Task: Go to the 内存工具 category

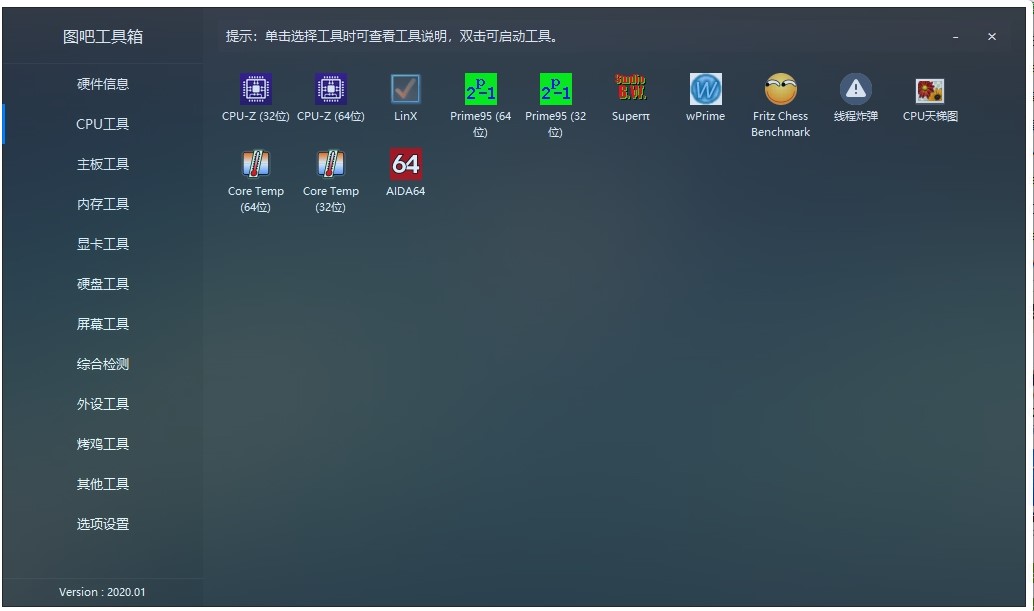Action: [103, 204]
